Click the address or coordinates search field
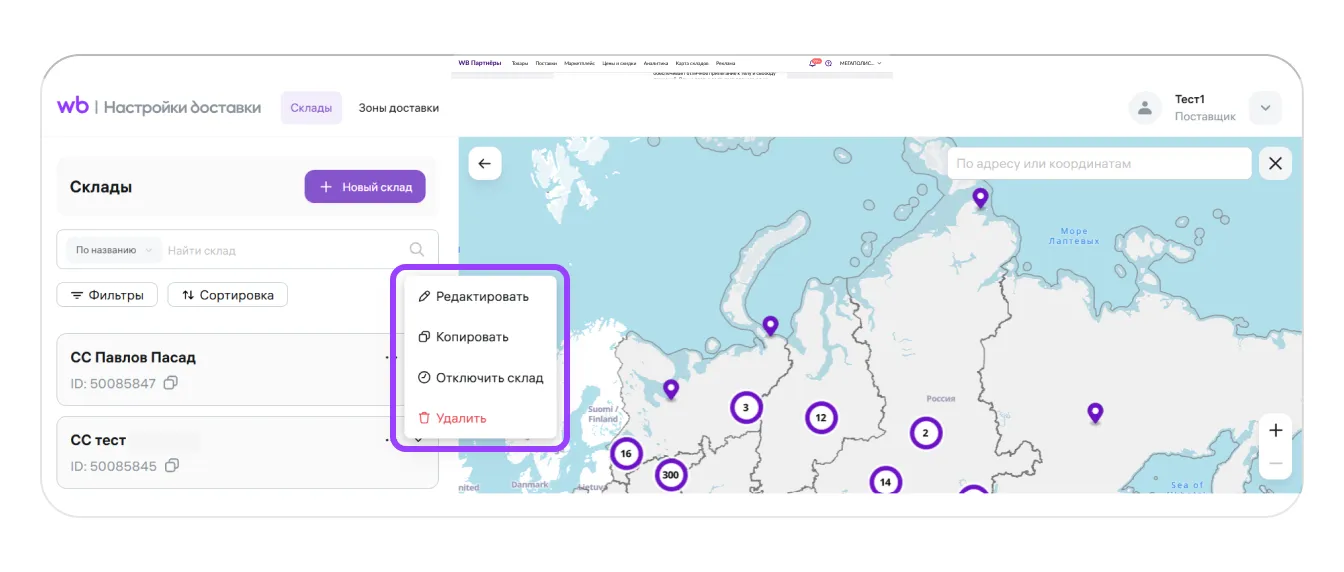Screen dimensions: 1344x572 click(x=1098, y=164)
